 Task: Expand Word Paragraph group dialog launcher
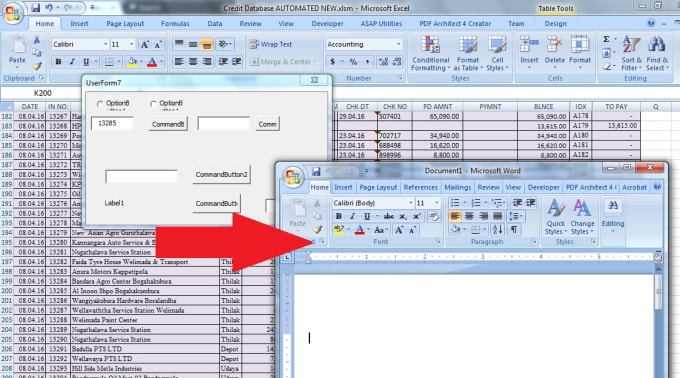click(534, 241)
